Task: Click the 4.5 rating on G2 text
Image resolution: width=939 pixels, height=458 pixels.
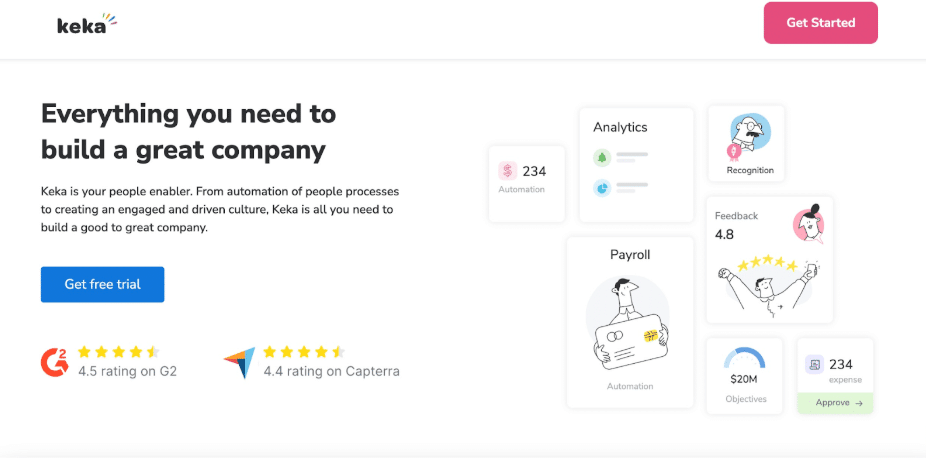Action: [128, 371]
